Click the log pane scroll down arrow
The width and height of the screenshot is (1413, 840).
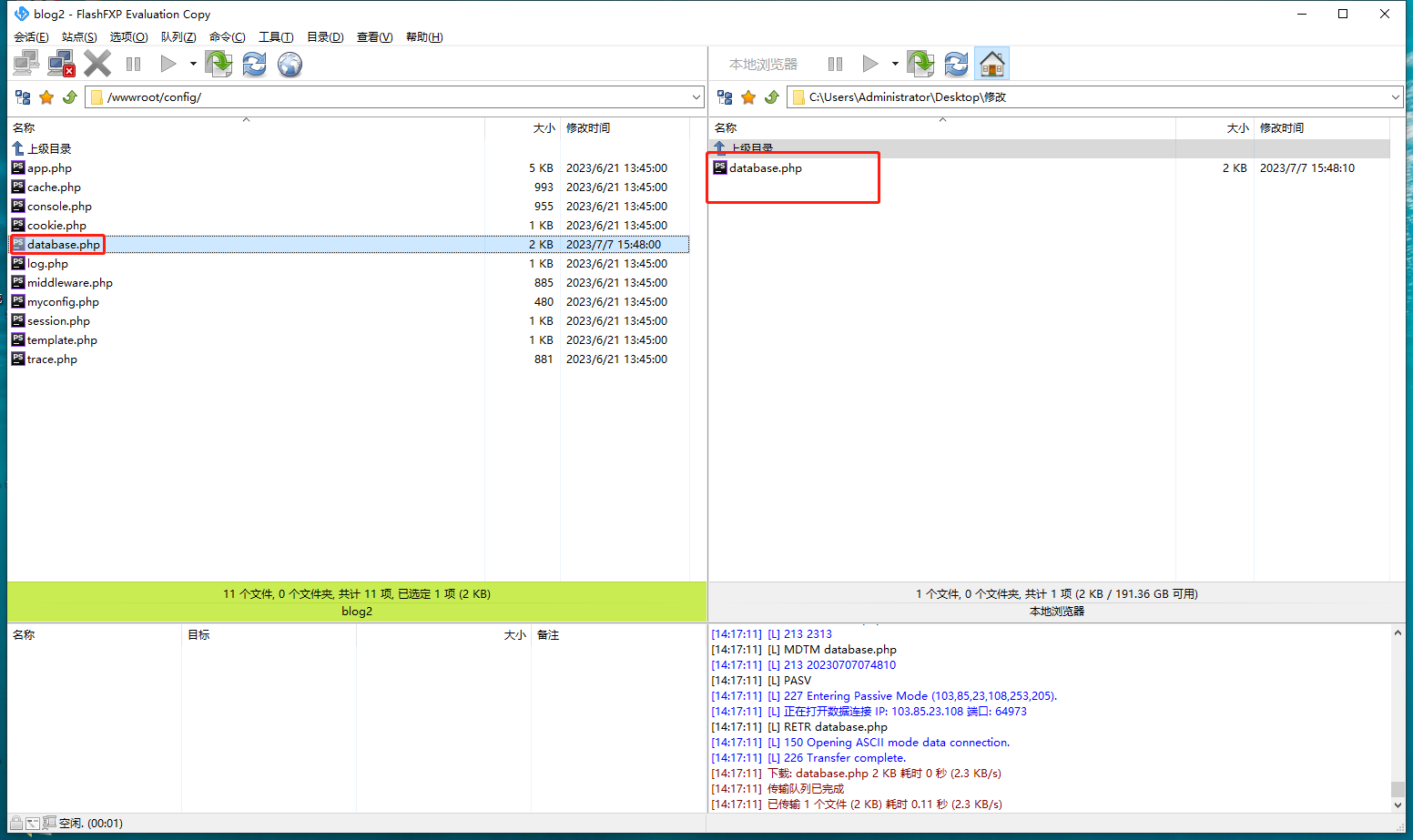point(1398,805)
